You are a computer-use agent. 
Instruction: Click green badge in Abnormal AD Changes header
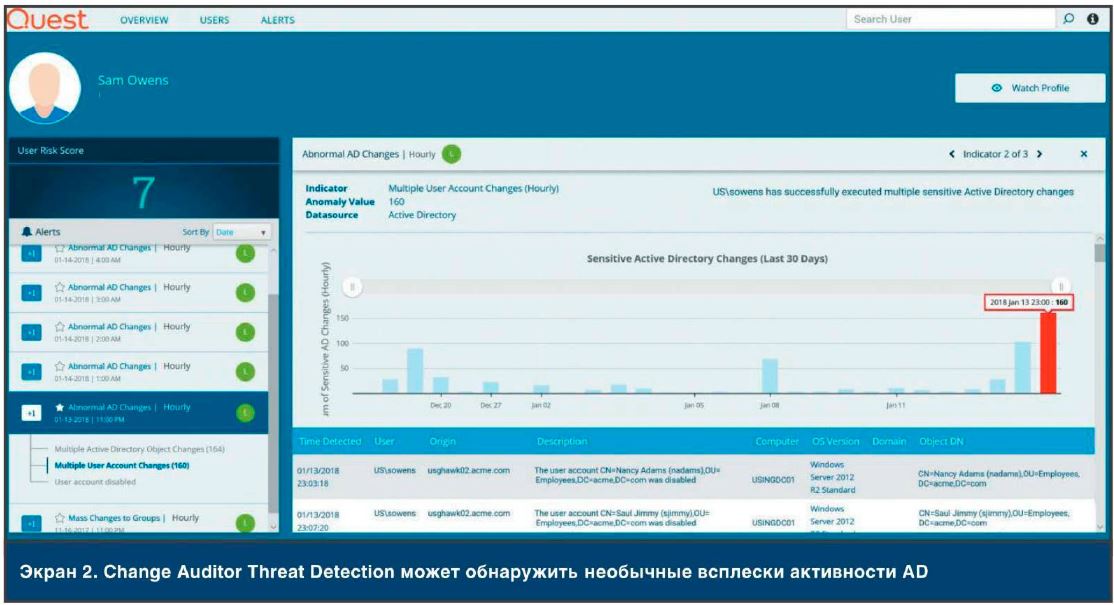pos(451,153)
